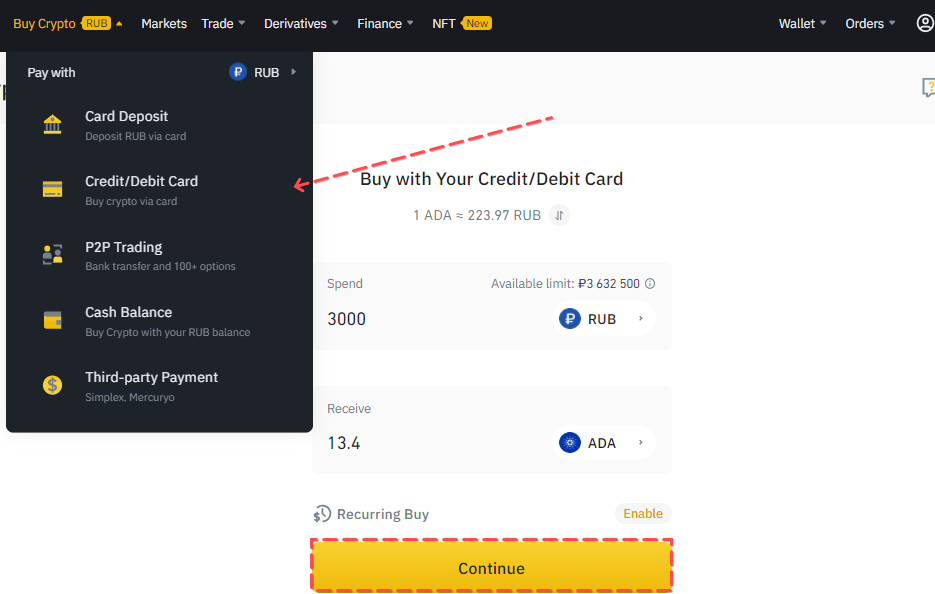Screen dimensions: 935x594
Task: Open the RUB spend currency selector
Action: point(603,319)
